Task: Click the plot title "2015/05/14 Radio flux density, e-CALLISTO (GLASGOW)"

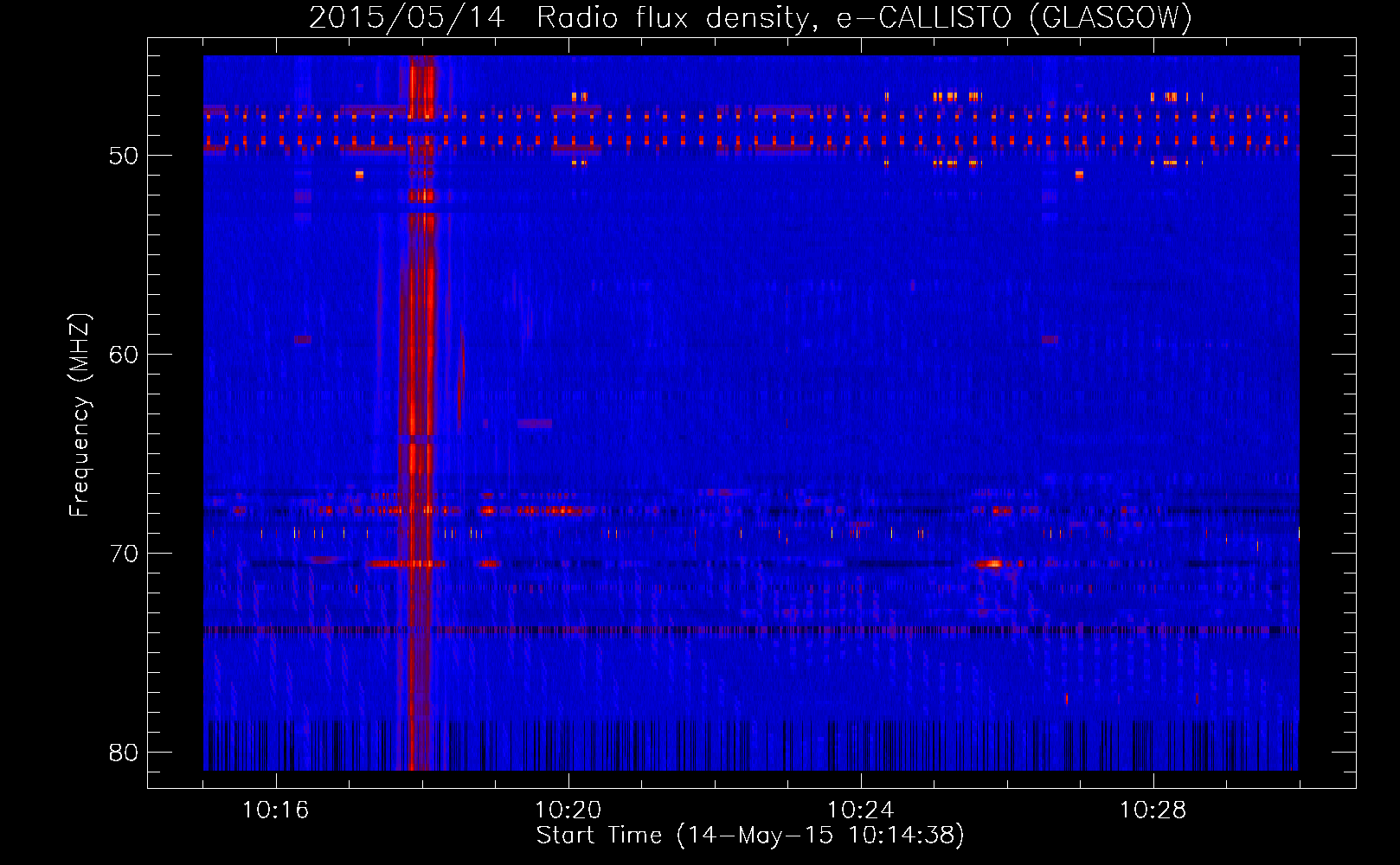Action: (x=750, y=17)
